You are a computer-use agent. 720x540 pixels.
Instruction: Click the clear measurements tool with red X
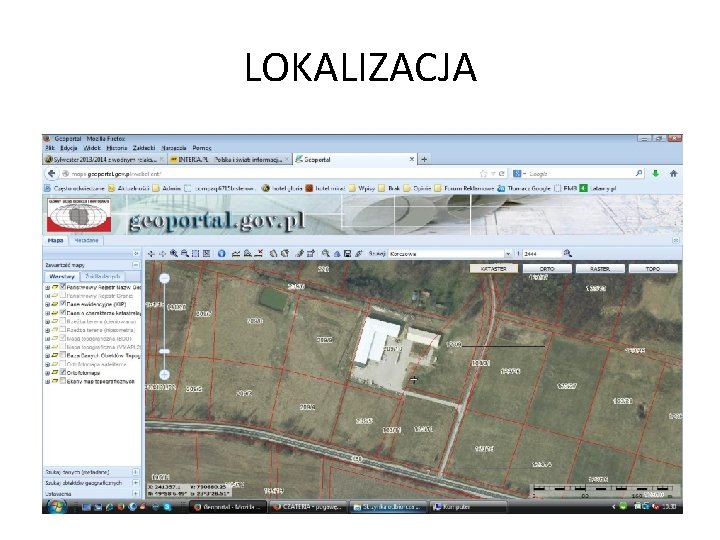(259, 253)
